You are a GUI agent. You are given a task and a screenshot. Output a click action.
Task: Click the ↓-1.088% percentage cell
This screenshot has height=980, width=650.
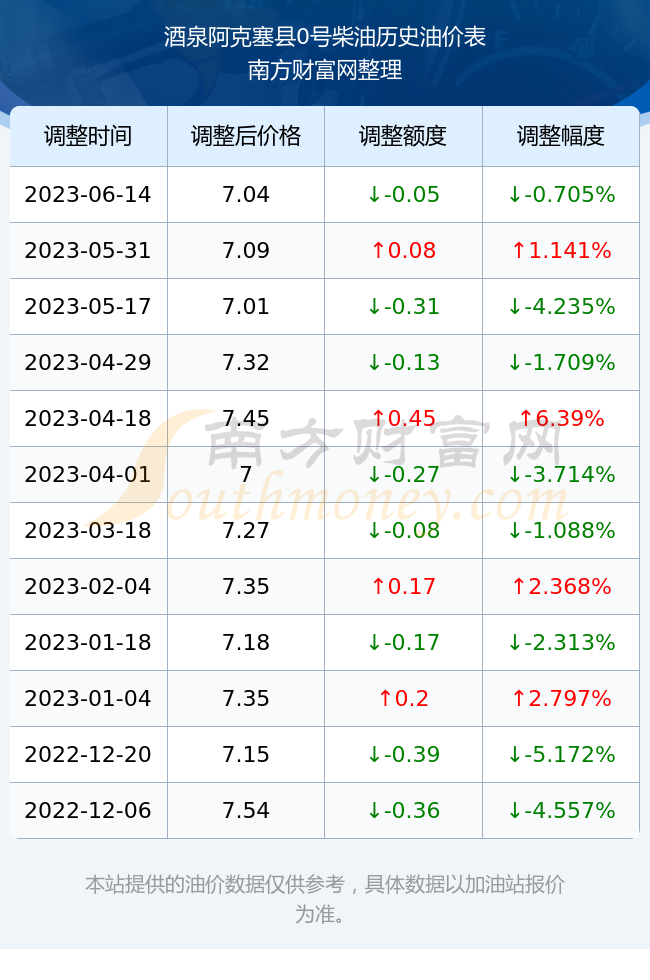pyautogui.click(x=561, y=531)
